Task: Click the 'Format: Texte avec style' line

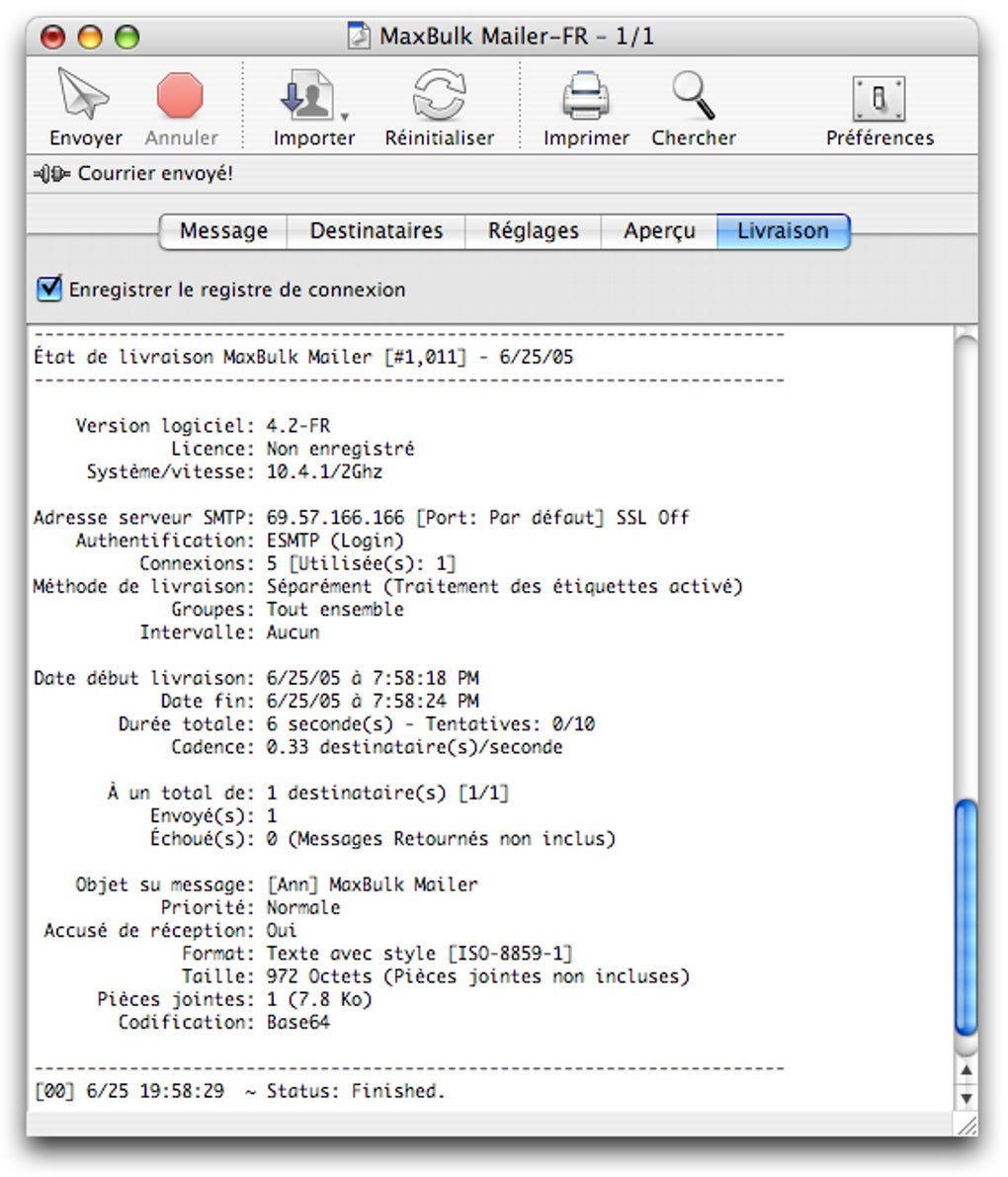Action: coord(378,954)
